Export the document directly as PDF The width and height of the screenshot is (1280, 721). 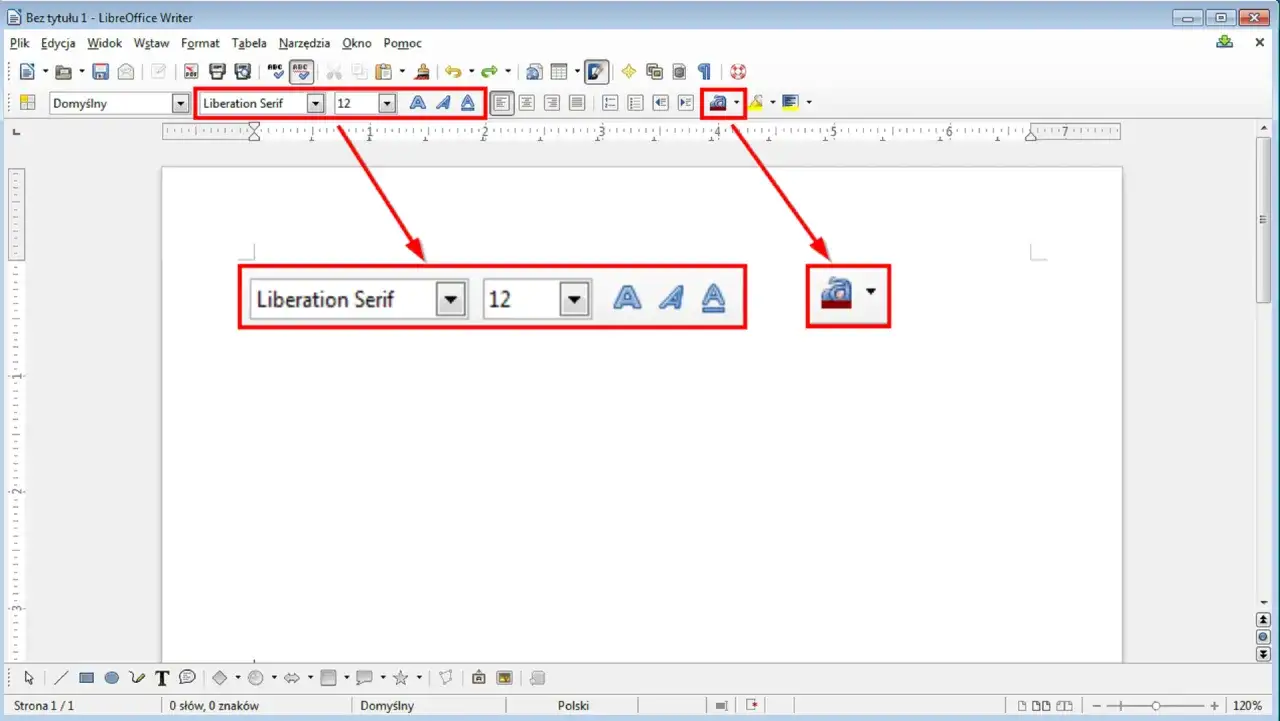click(x=191, y=71)
